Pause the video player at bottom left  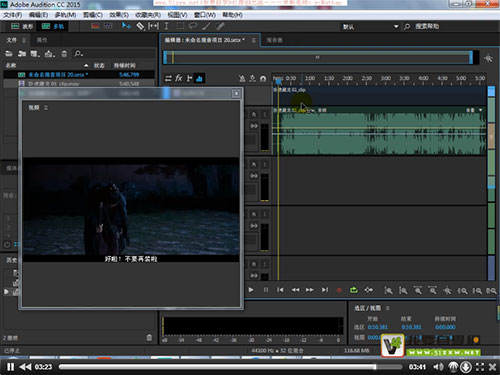[x=10, y=367]
